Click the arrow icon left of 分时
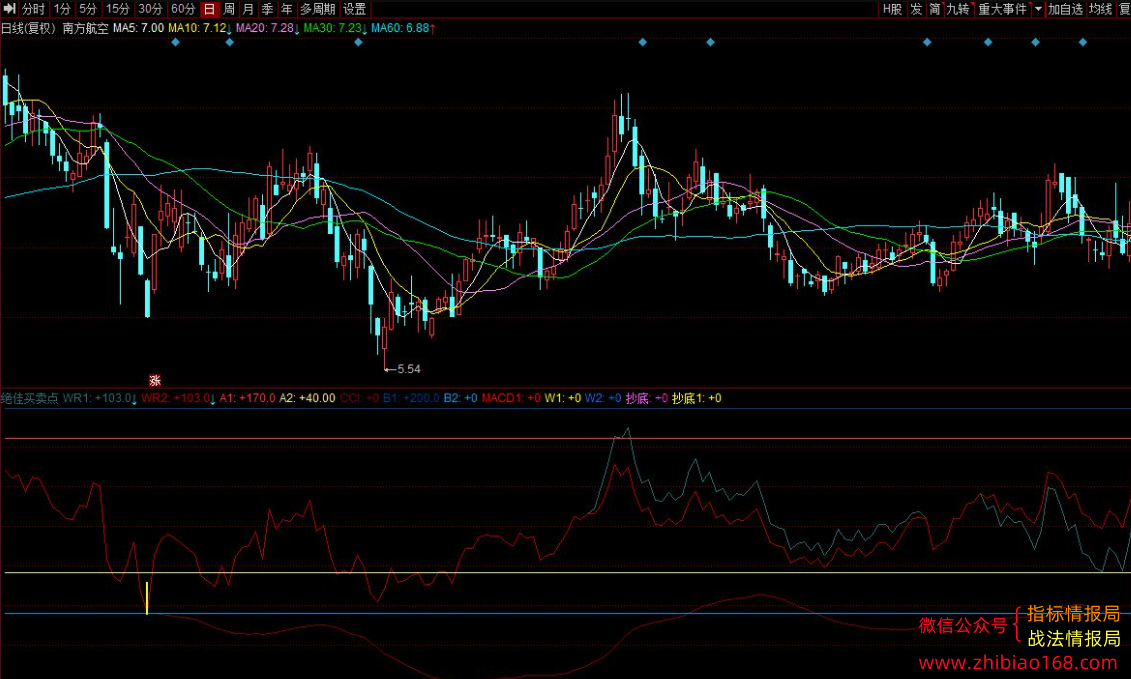The image size is (1131, 679). (9, 9)
